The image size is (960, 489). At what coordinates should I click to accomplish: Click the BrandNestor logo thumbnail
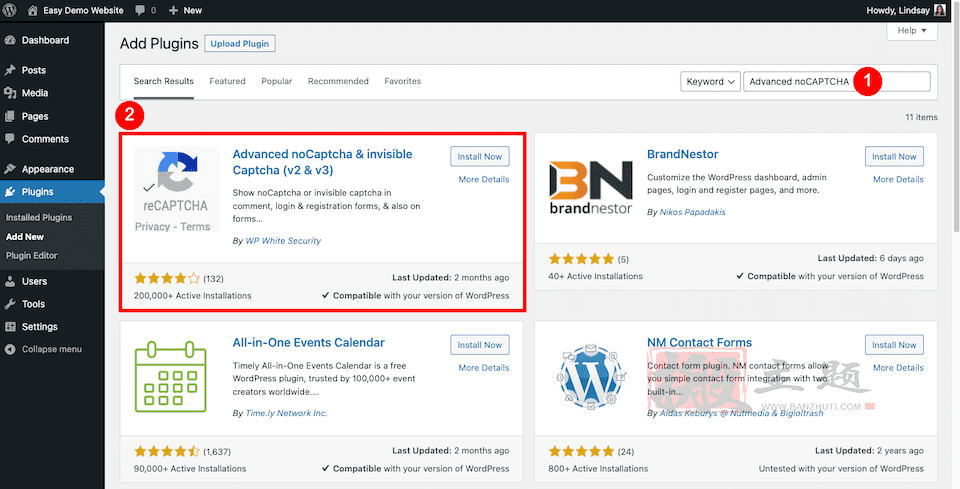click(591, 187)
